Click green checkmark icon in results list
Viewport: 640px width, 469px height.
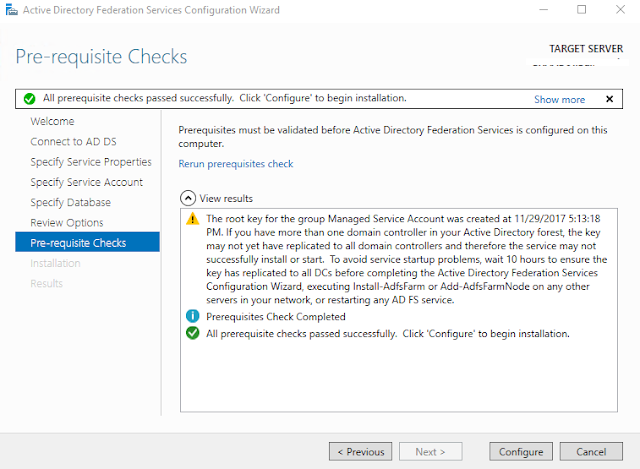[x=193, y=333]
